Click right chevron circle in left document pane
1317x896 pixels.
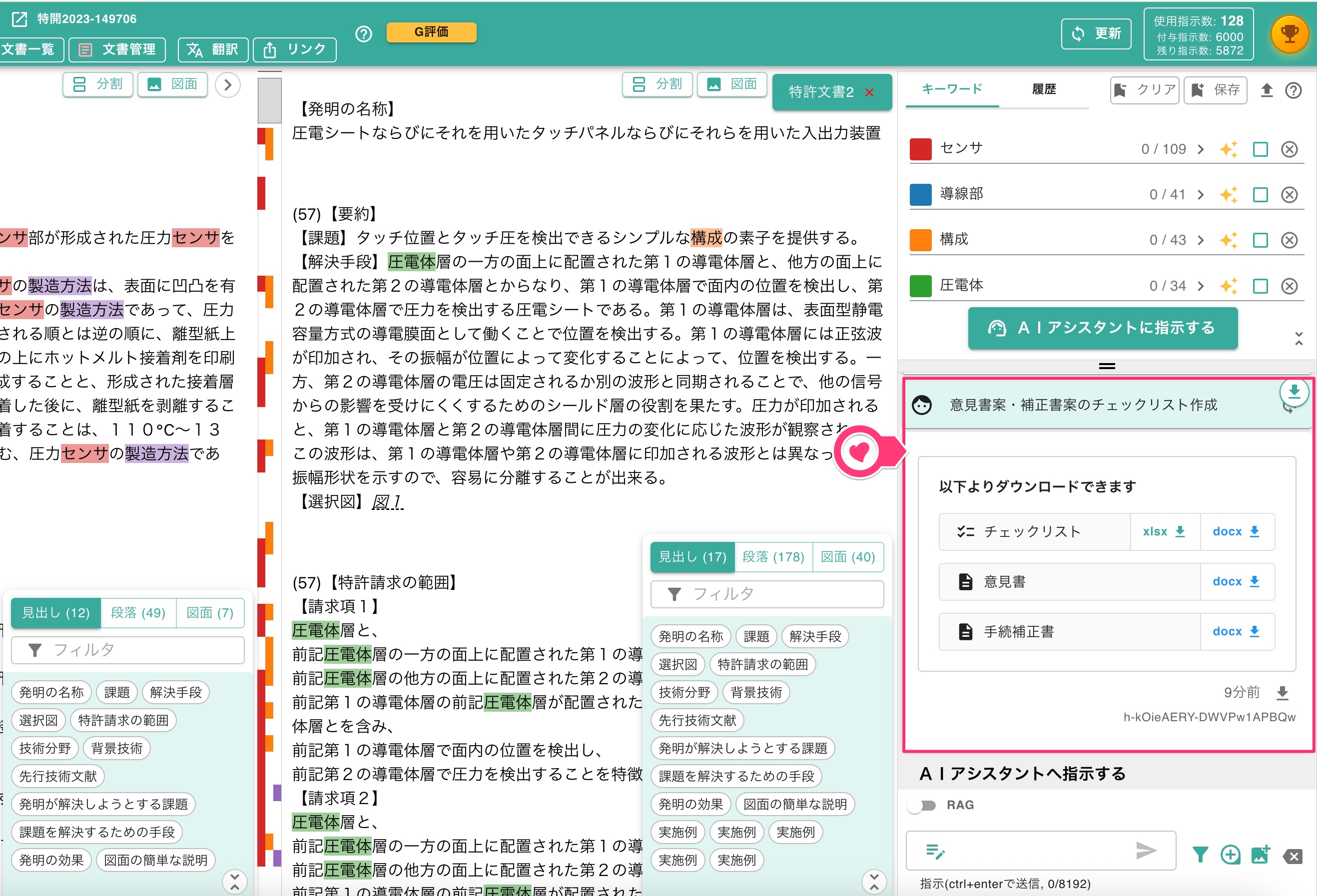click(228, 85)
